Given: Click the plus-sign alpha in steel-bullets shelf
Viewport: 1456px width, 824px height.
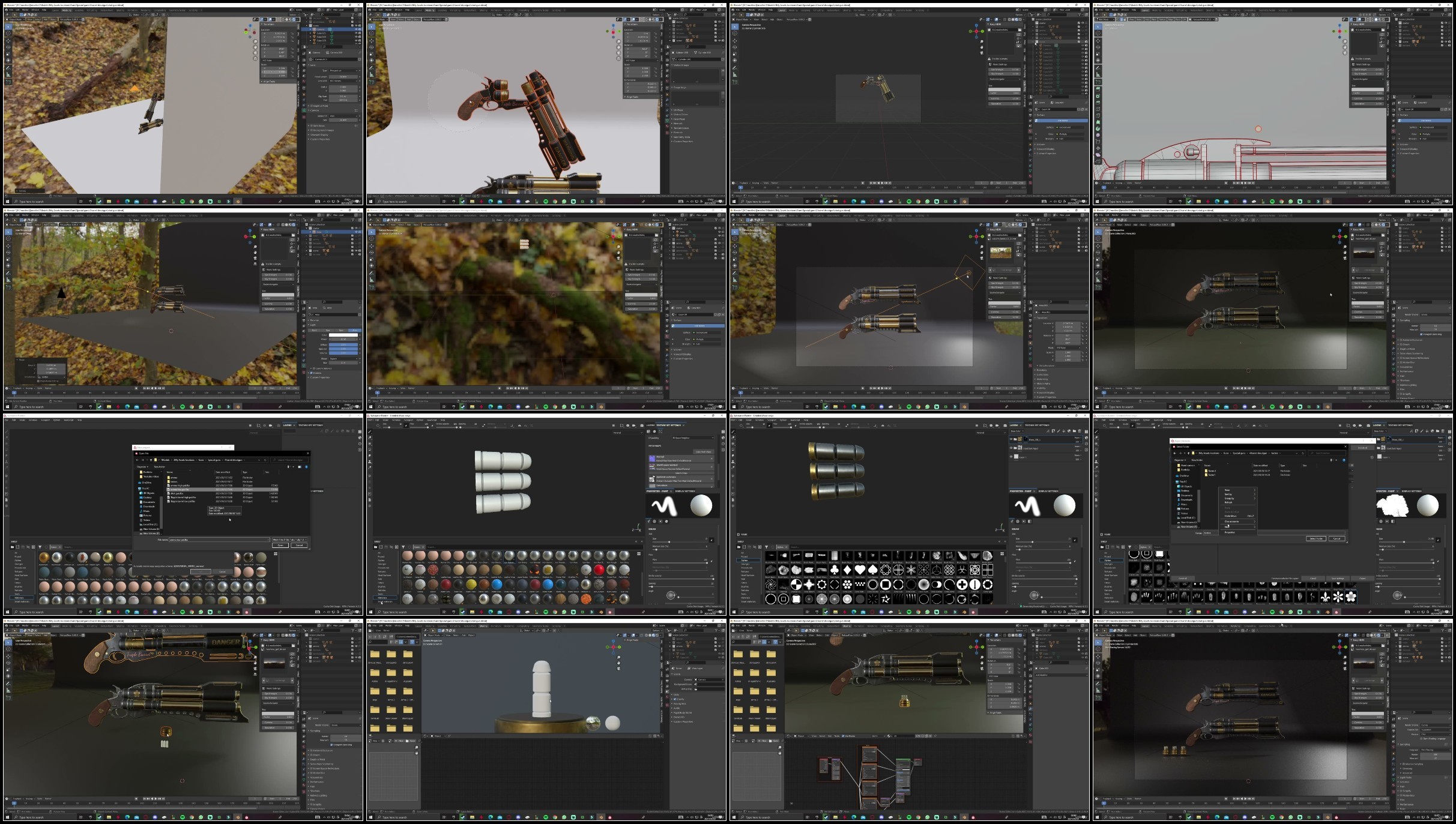Looking at the screenshot, I should point(962,585).
